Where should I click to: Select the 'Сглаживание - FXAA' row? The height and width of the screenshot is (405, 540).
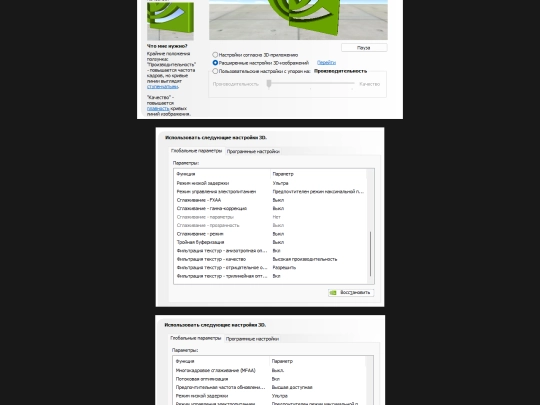point(270,200)
